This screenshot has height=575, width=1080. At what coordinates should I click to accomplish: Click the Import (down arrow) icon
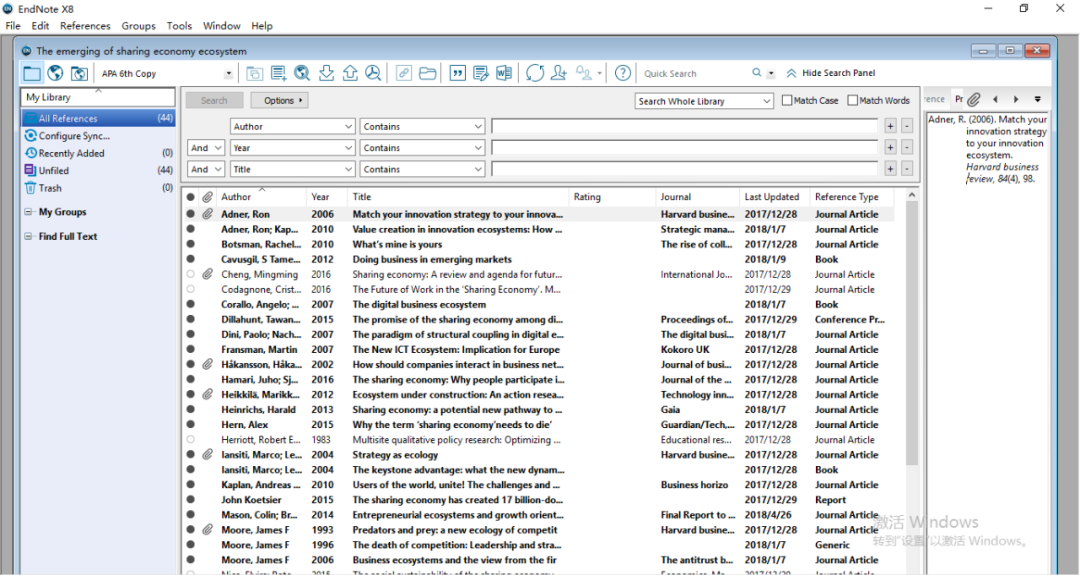click(326, 73)
